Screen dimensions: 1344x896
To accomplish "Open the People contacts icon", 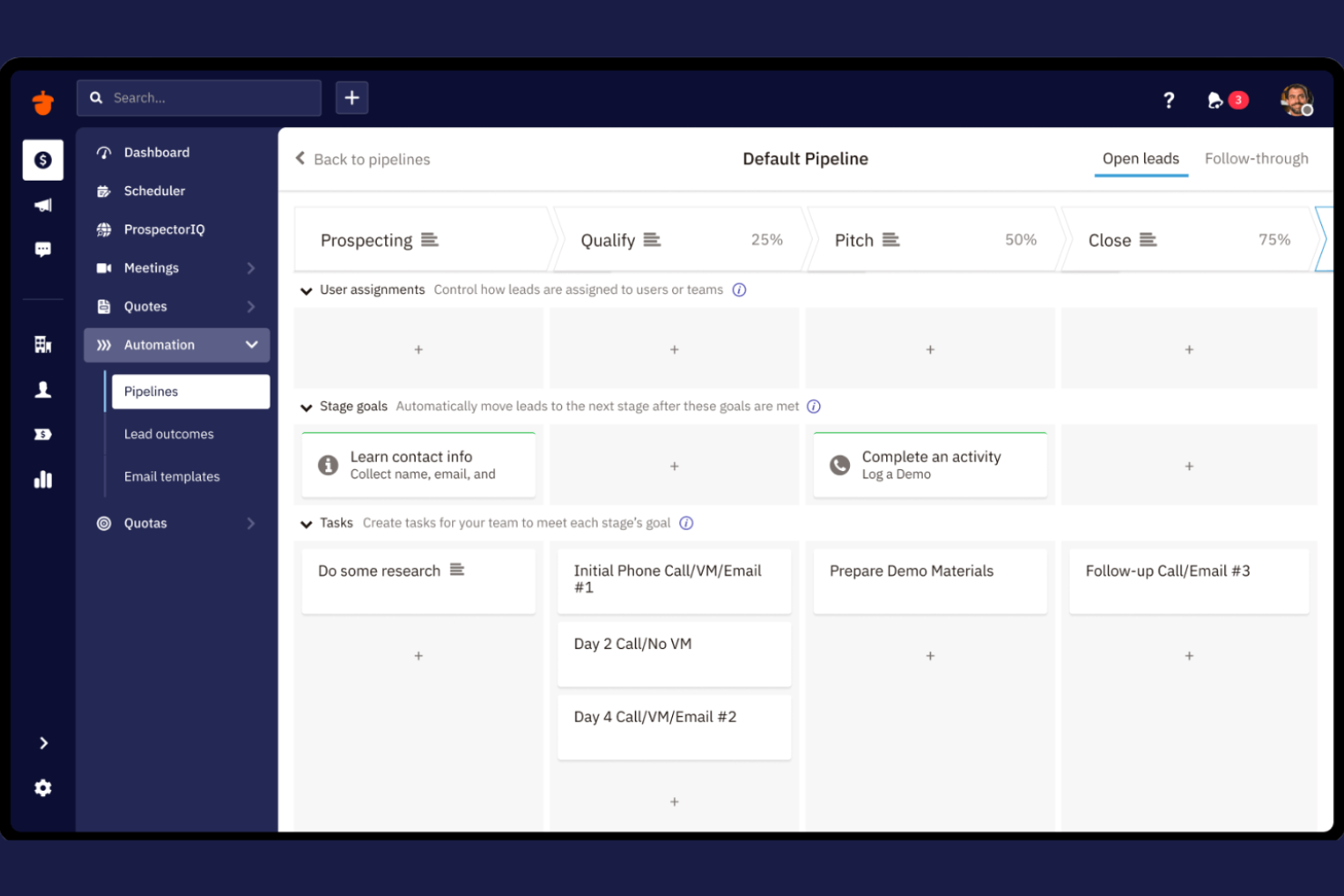I will tap(43, 389).
